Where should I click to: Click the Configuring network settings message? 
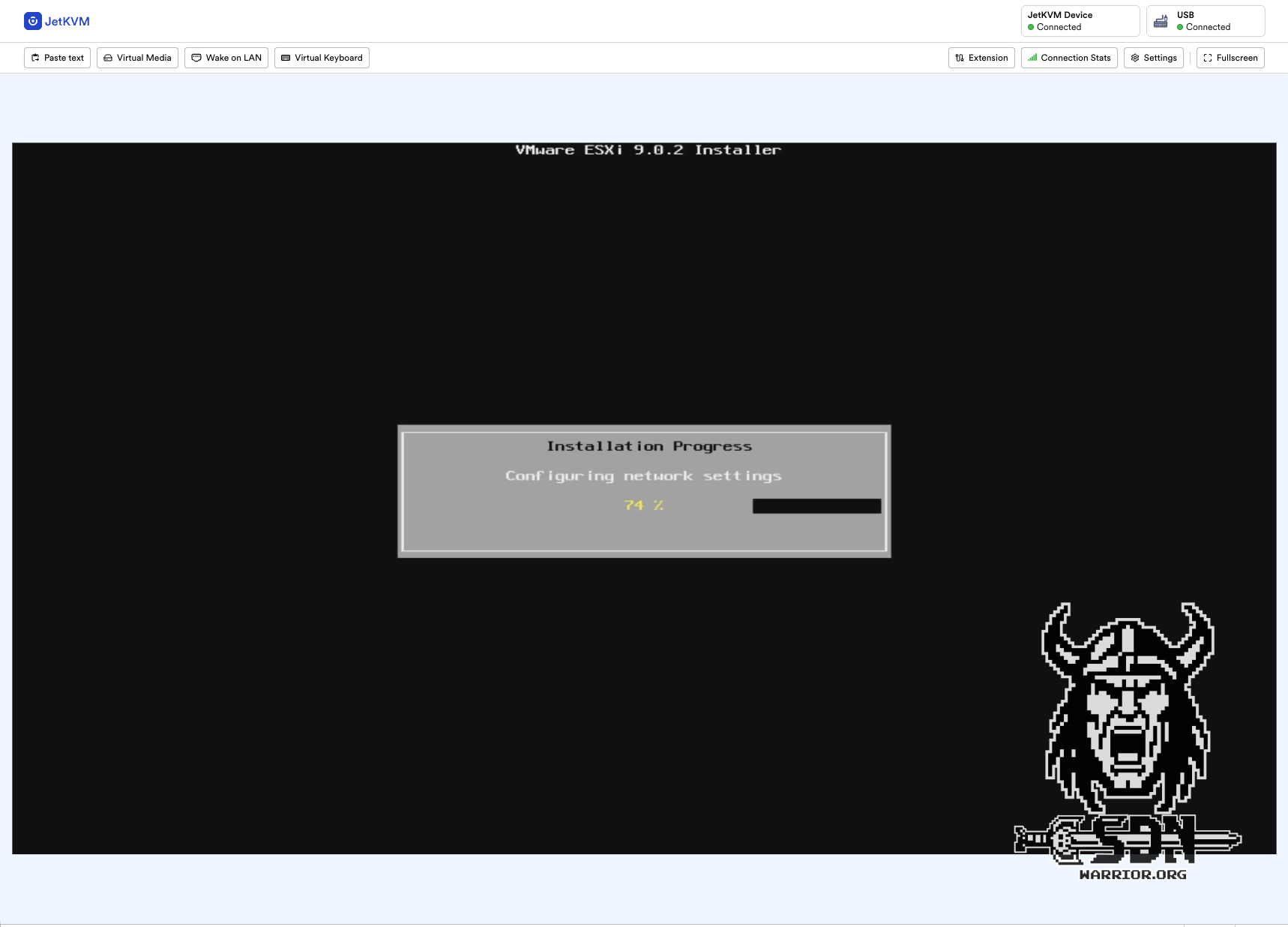643,476
